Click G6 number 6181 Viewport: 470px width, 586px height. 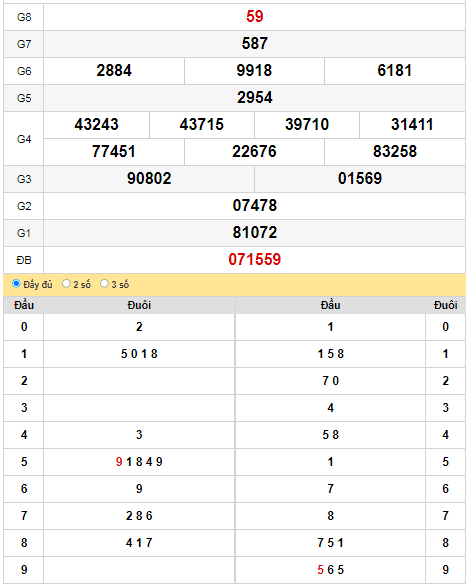point(395,71)
